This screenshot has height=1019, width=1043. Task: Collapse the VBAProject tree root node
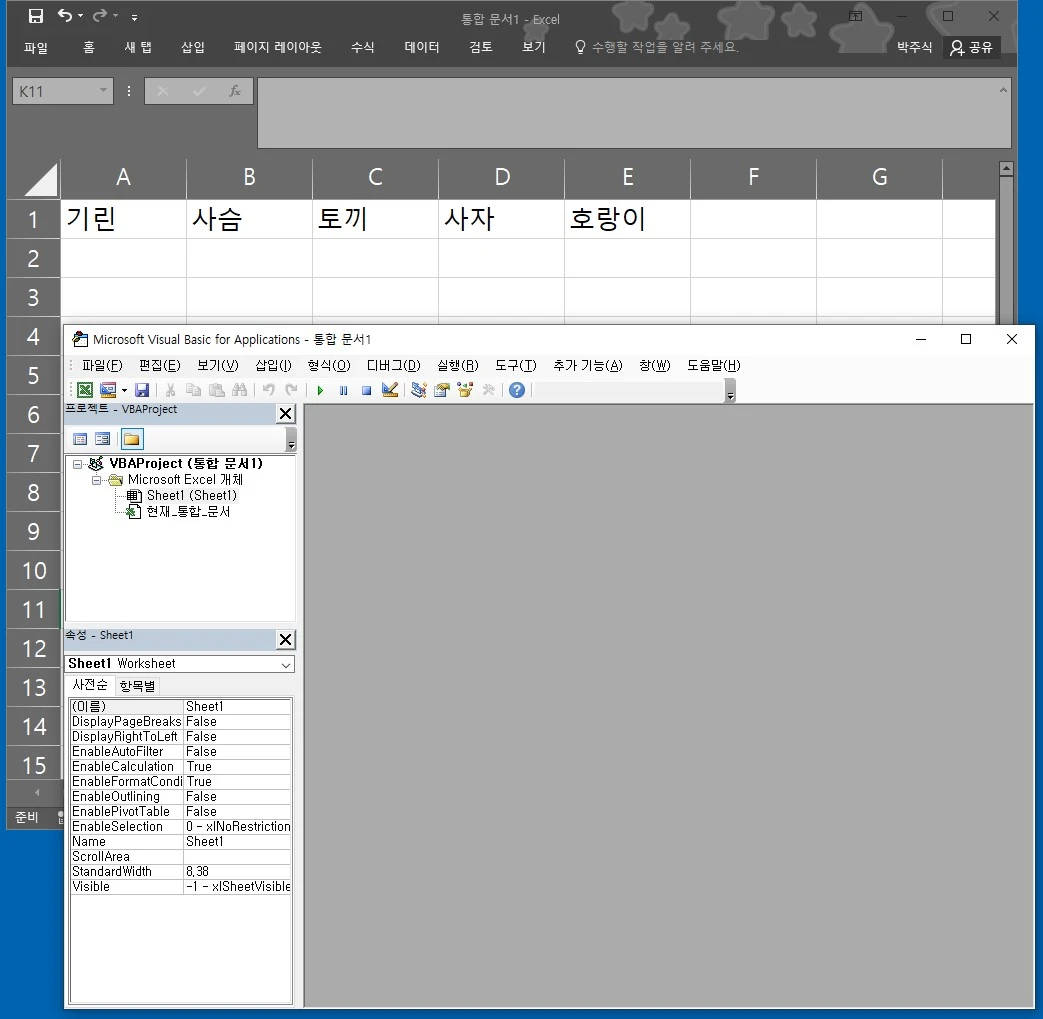tap(78, 464)
